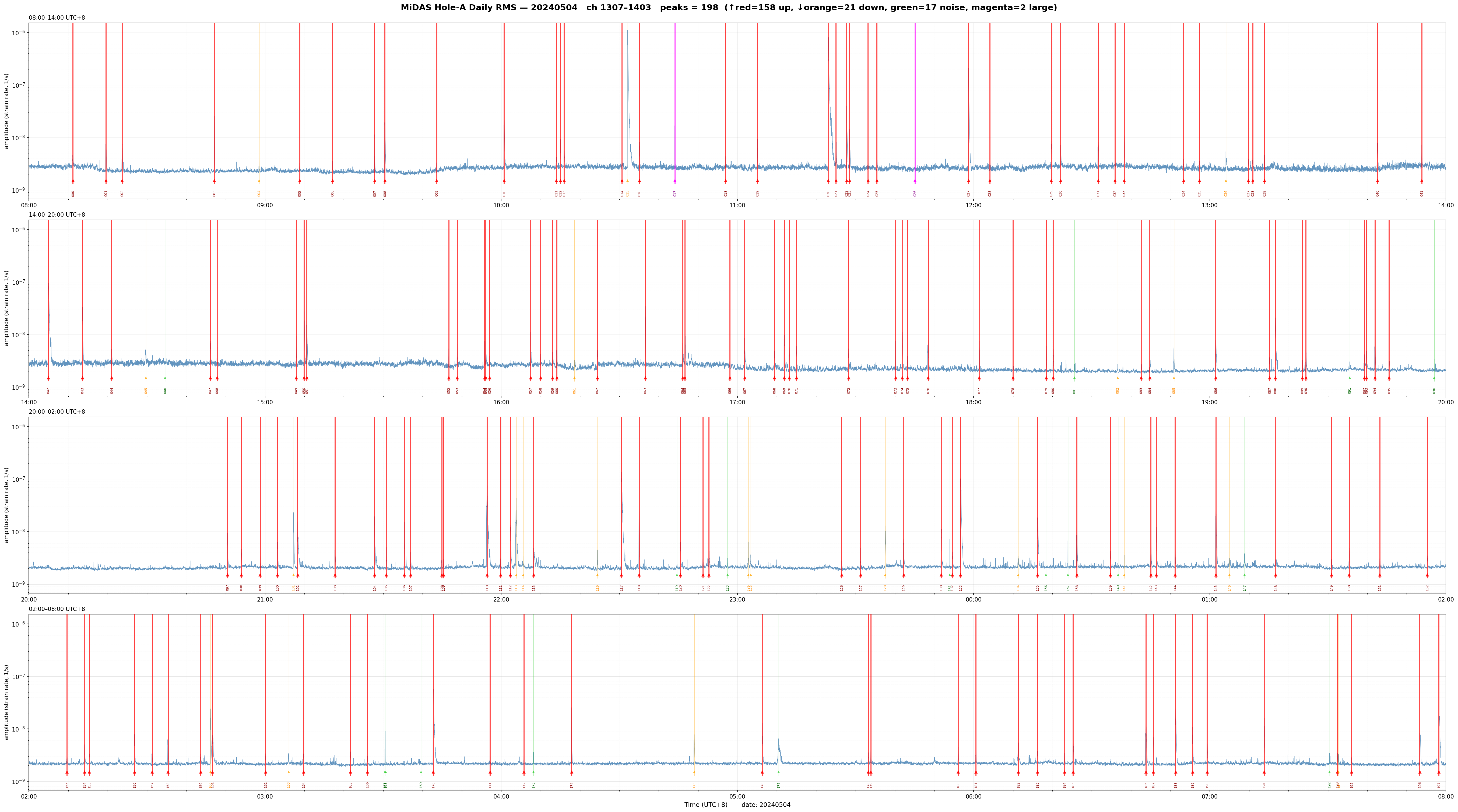Click the "04:00" x-axis tick label
The width and height of the screenshot is (1458, 812).
pos(501,797)
